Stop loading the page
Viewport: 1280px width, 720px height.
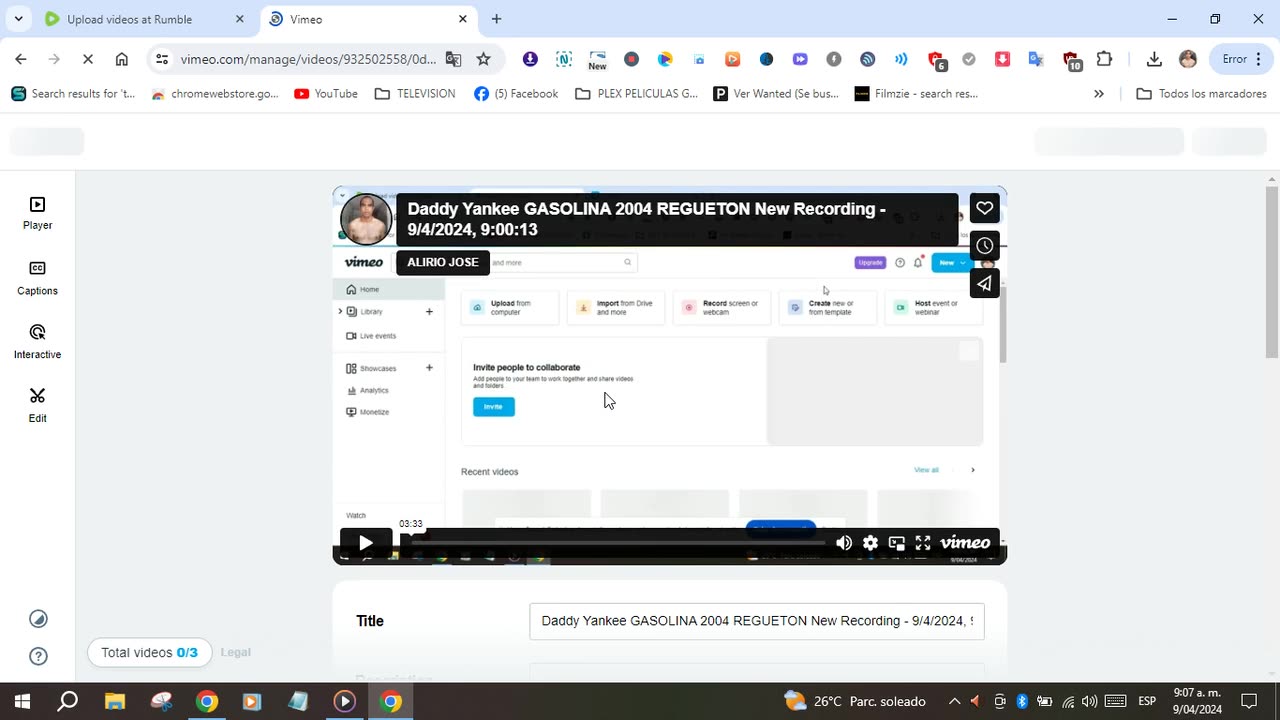pyautogui.click(x=88, y=59)
